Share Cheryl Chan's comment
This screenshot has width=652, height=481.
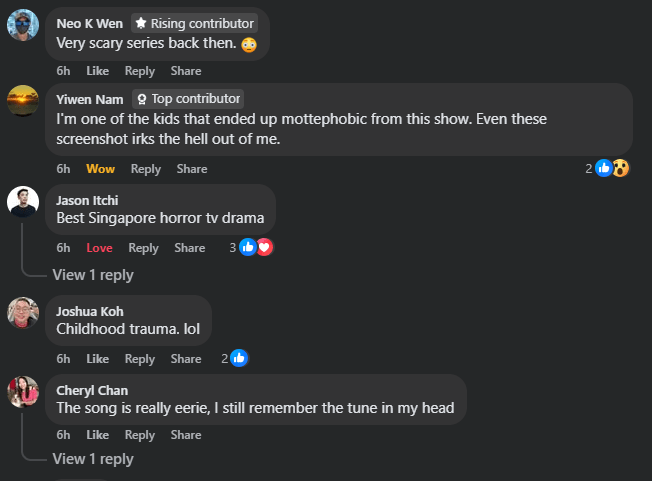coord(186,435)
